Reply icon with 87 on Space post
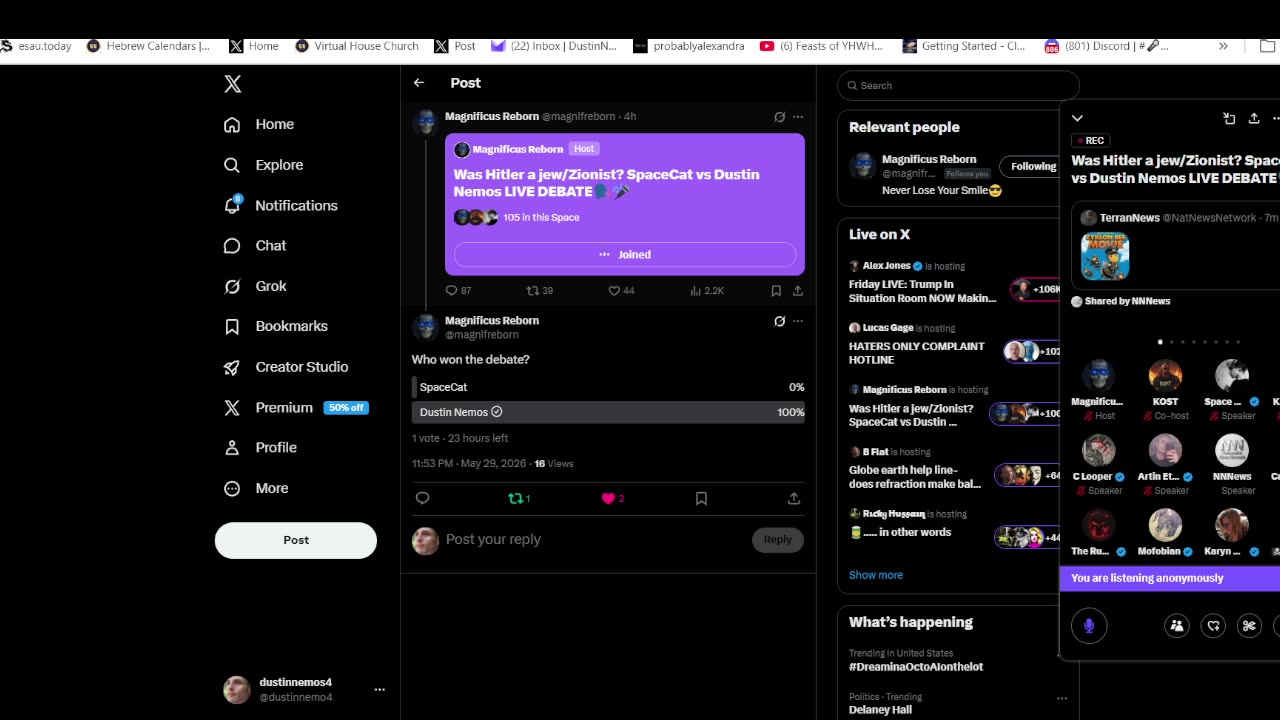Image resolution: width=1280 pixels, height=720 pixels. 458,291
